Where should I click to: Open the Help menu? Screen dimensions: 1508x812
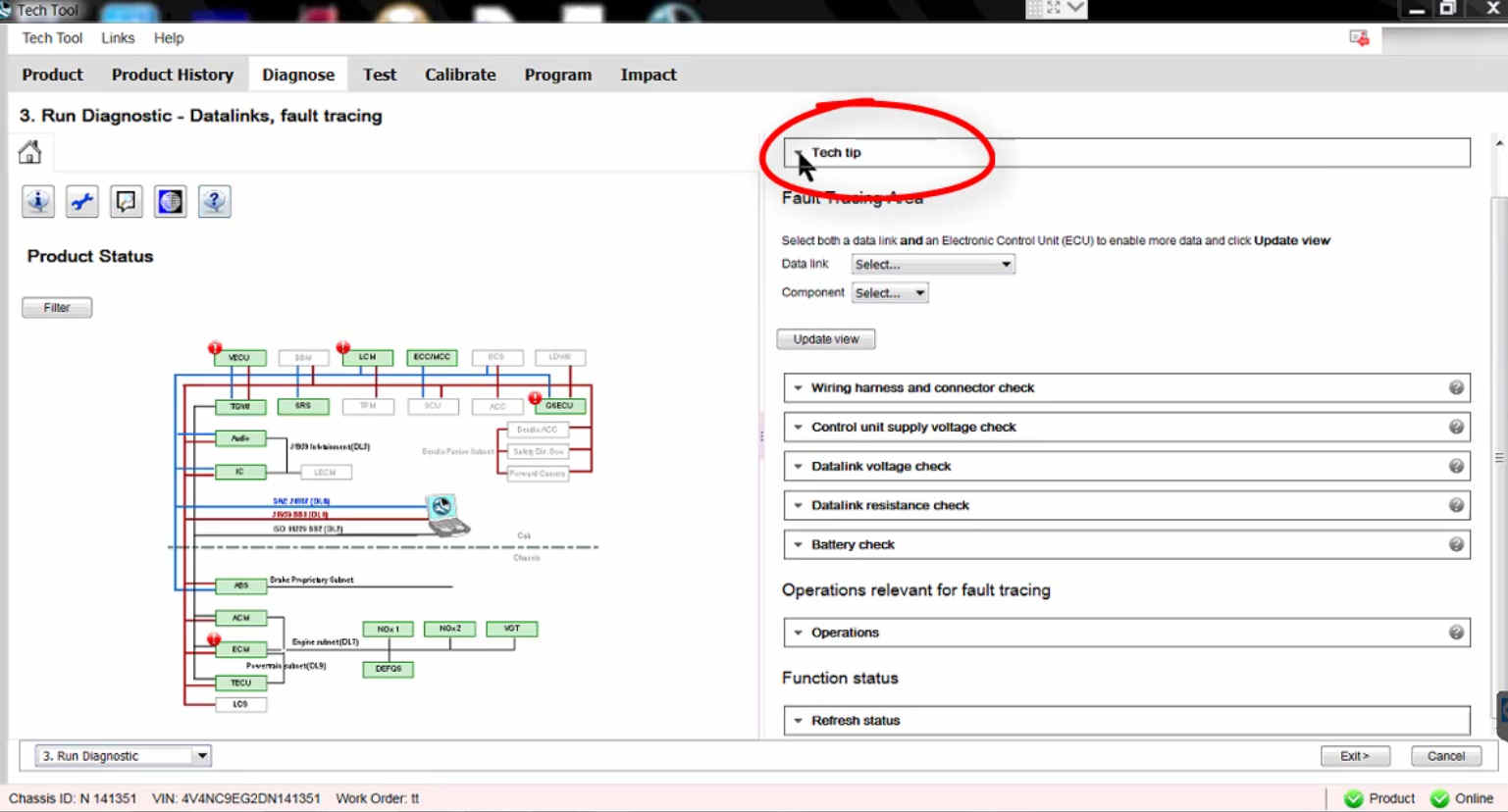click(x=169, y=38)
